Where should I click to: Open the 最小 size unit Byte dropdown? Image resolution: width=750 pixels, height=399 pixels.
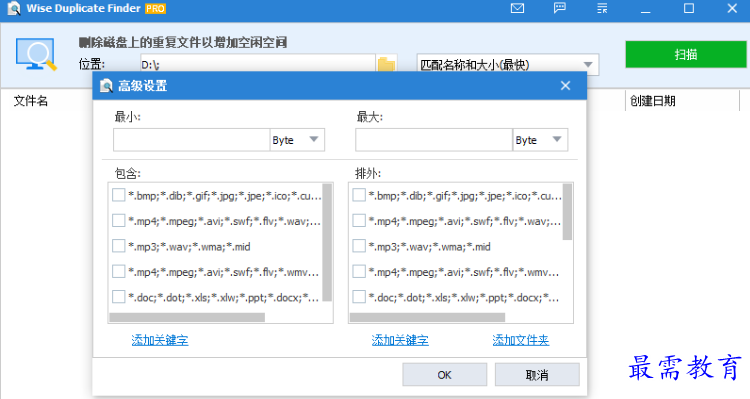(297, 140)
